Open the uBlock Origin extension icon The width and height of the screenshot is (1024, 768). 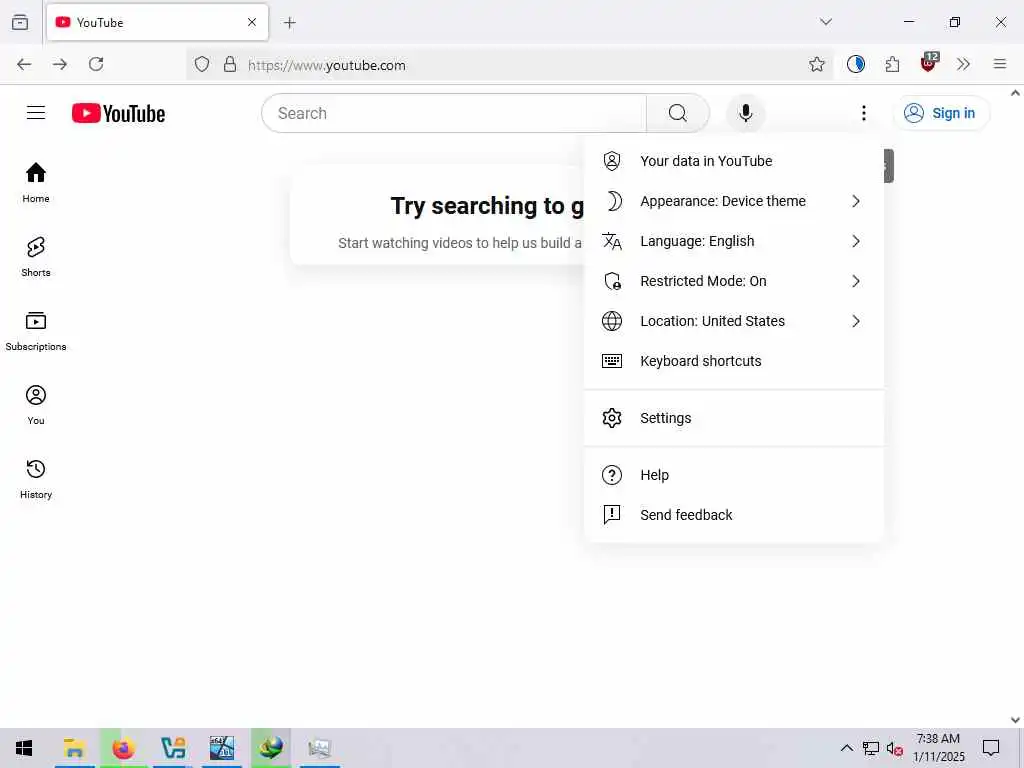[928, 63]
